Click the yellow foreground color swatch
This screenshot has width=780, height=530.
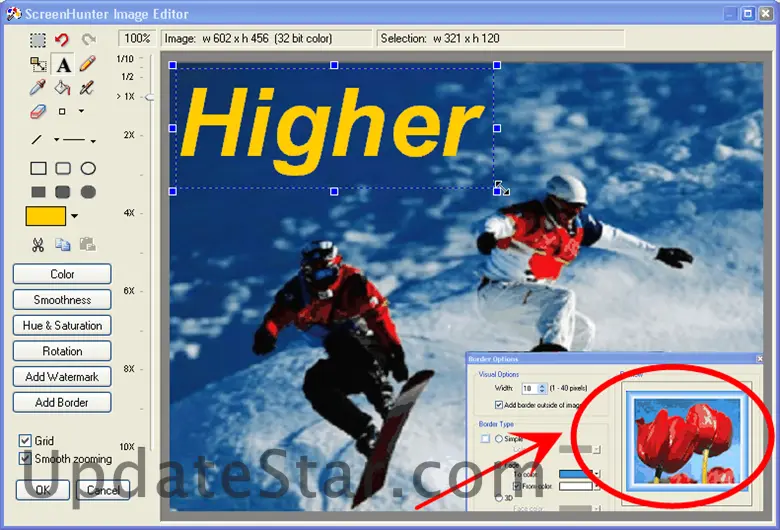tap(46, 216)
